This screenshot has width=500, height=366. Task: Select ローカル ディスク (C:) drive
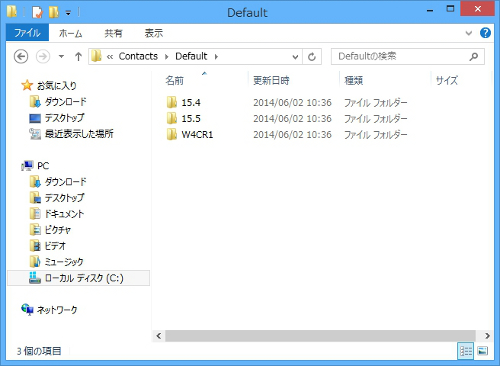[x=79, y=278]
